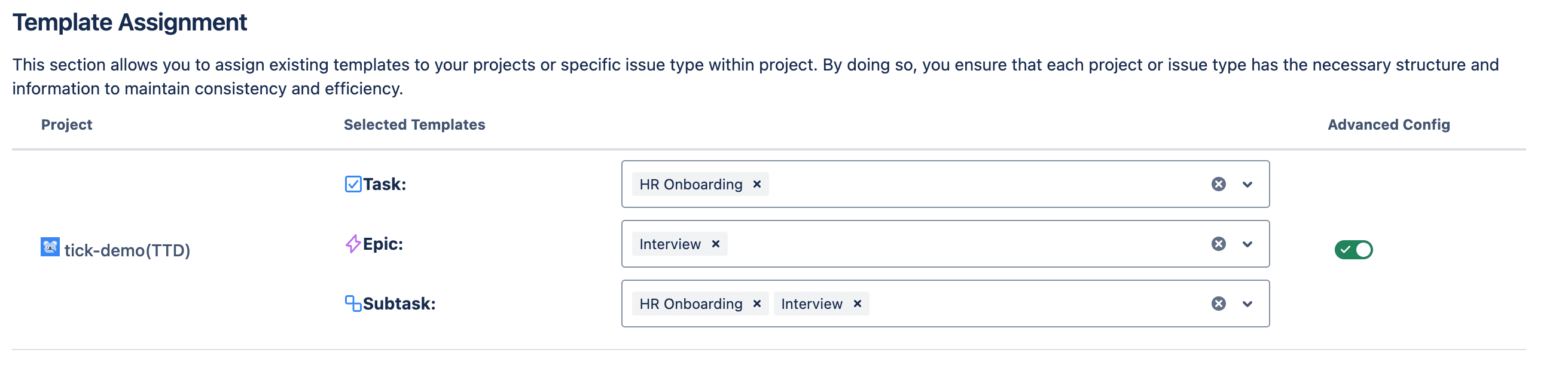Clear all templates in Epic field
The height and width of the screenshot is (380, 1568).
click(x=1218, y=244)
